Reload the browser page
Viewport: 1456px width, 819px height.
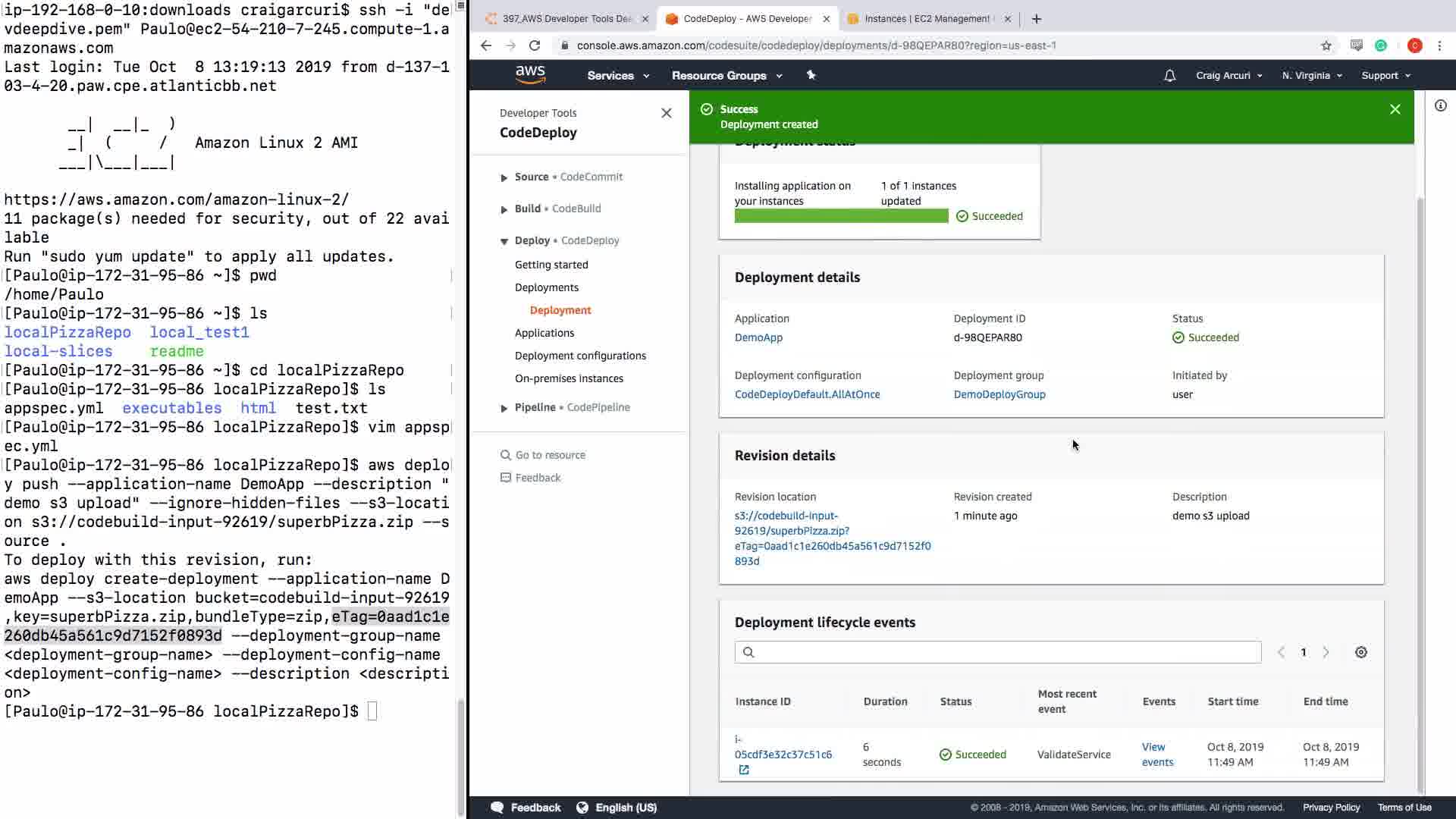point(535,45)
